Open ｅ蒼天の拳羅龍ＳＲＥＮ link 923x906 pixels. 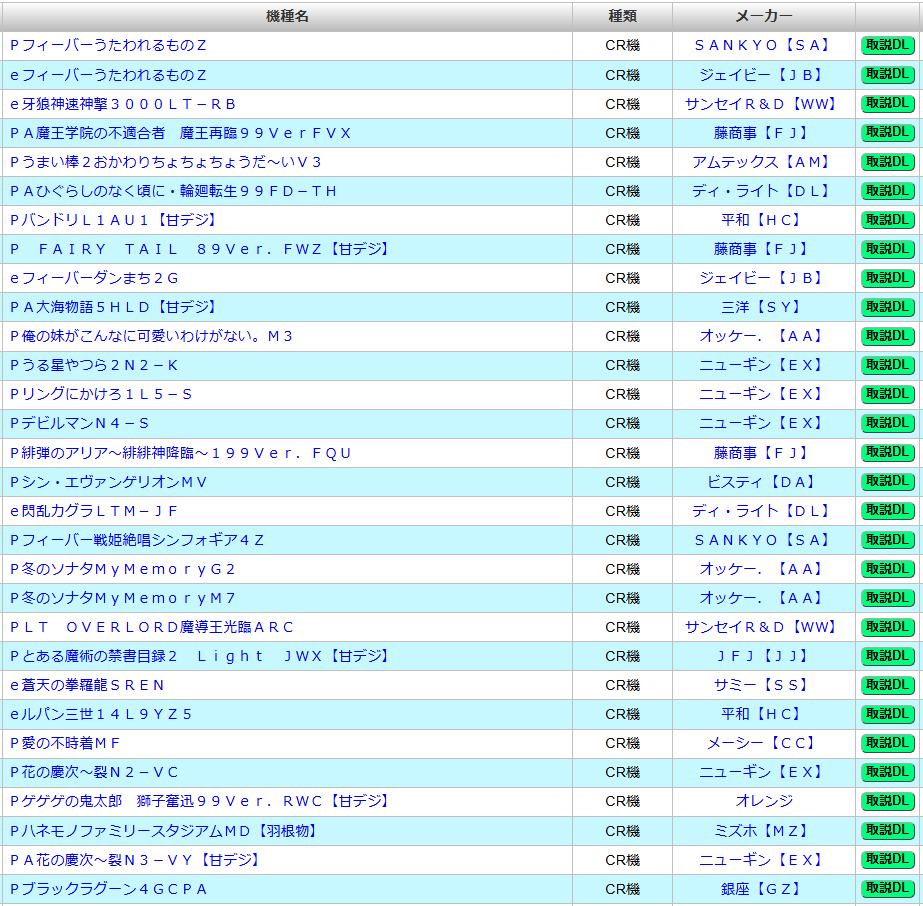pyautogui.click(x=87, y=685)
